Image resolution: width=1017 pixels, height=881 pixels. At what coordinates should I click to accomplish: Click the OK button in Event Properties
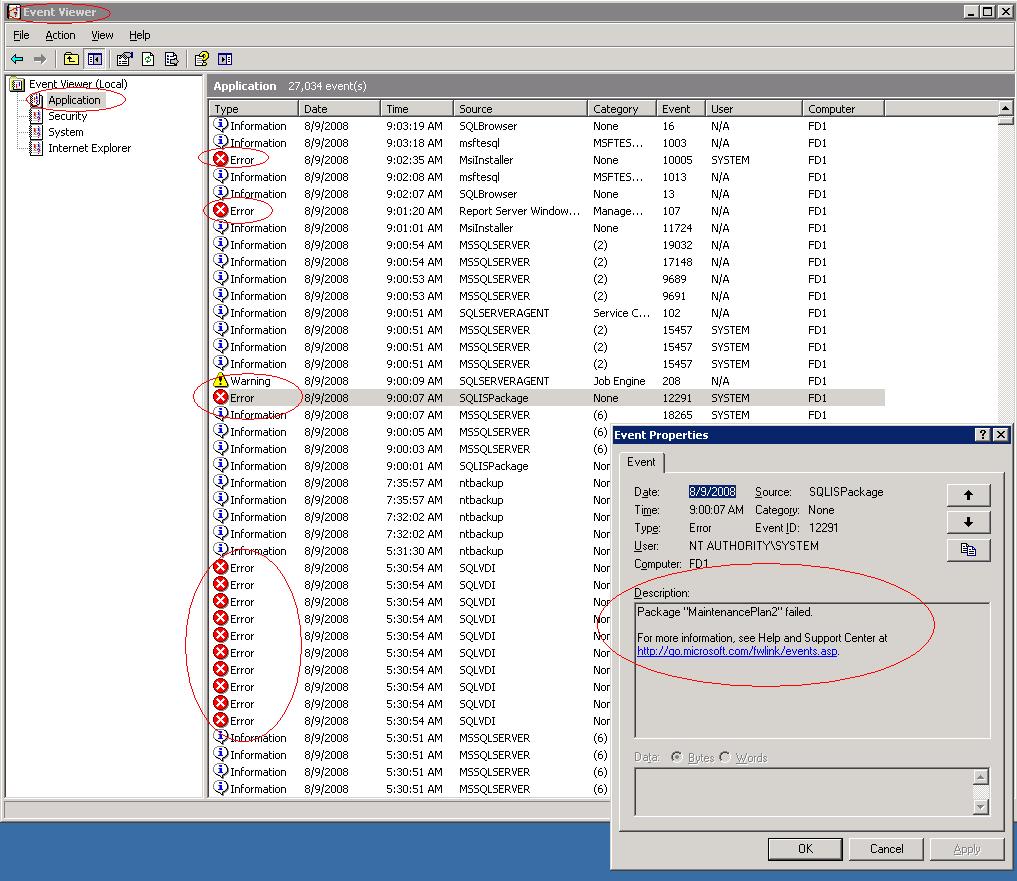805,849
